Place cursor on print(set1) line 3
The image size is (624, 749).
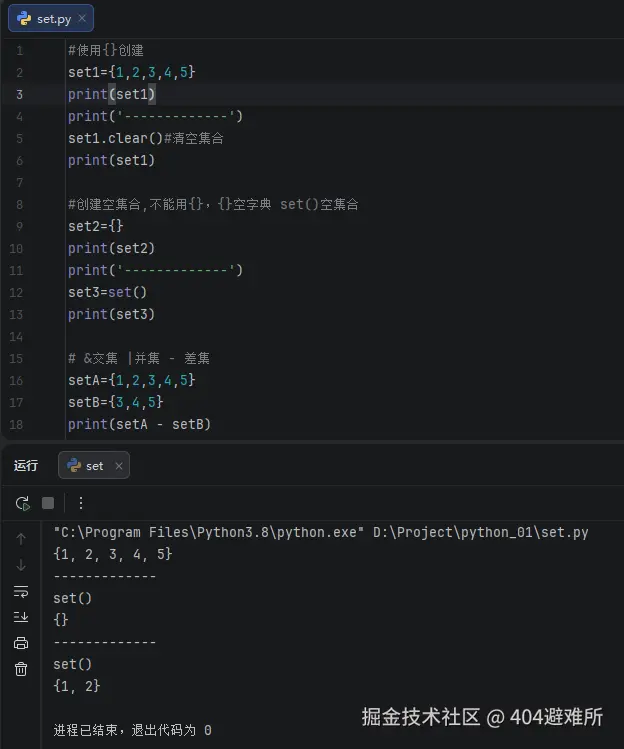[111, 94]
